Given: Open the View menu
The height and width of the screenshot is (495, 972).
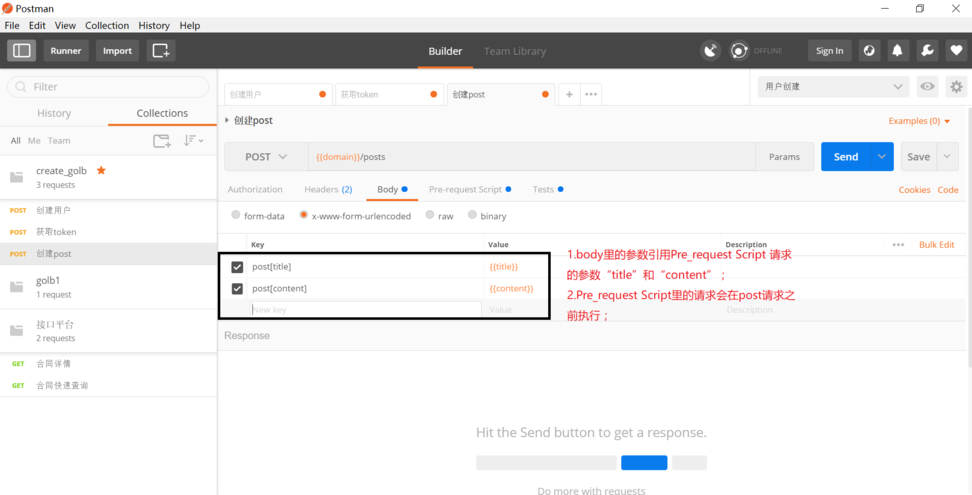Looking at the screenshot, I should point(65,25).
